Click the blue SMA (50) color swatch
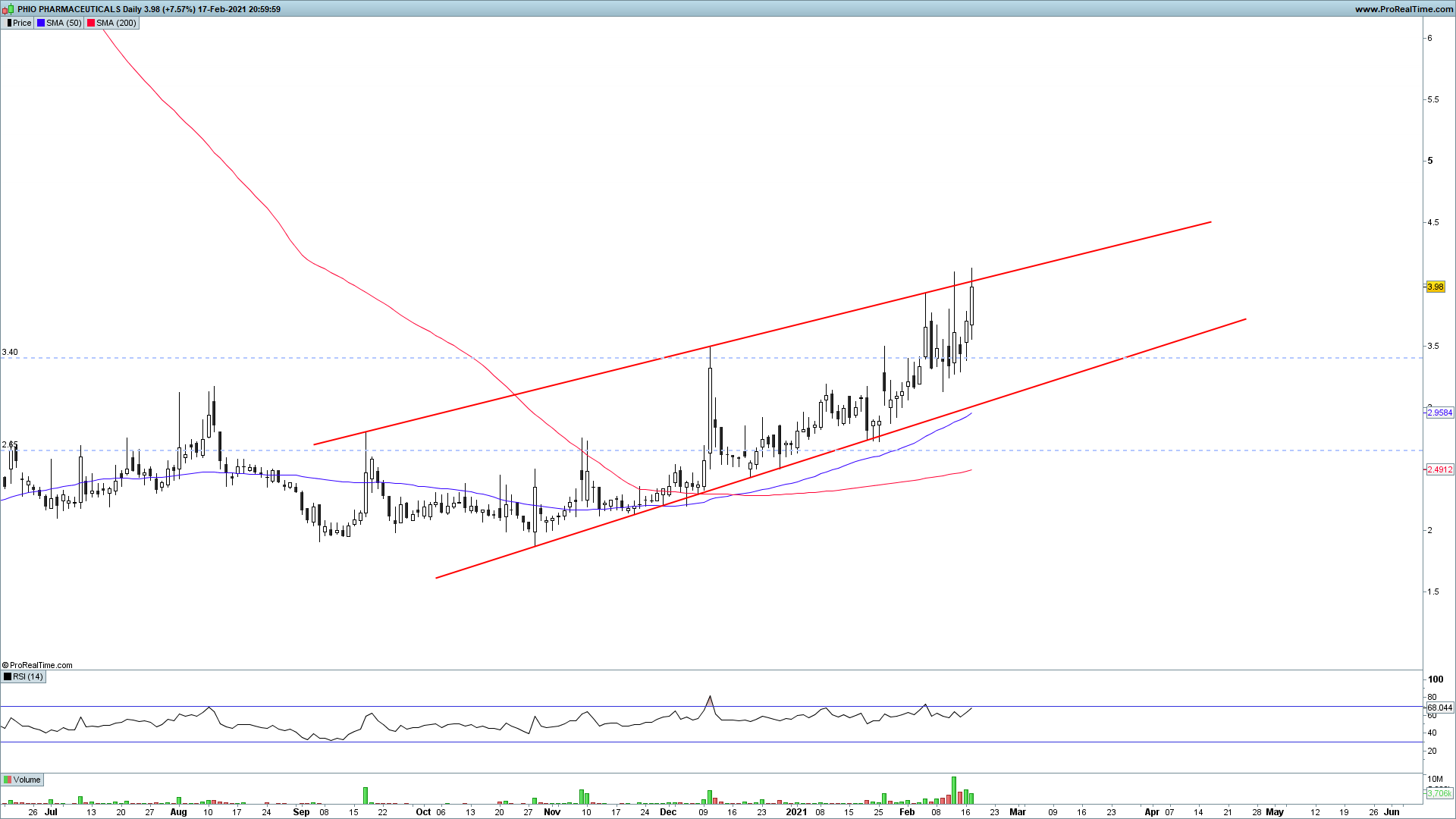The height and width of the screenshot is (819, 1456). coord(41,23)
